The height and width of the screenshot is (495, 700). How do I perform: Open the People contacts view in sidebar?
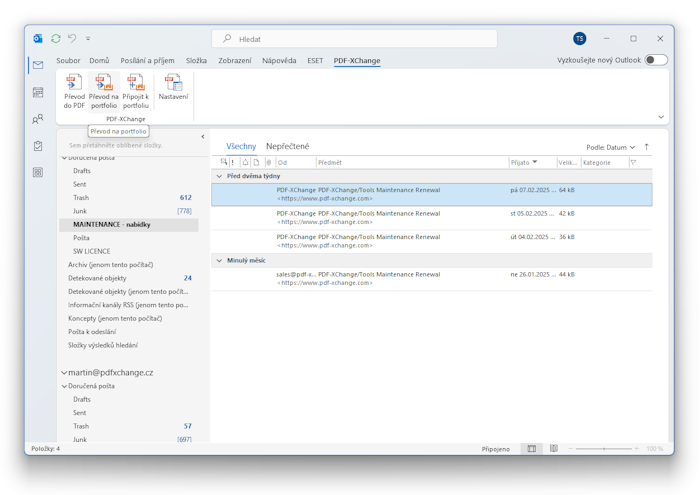(38, 119)
